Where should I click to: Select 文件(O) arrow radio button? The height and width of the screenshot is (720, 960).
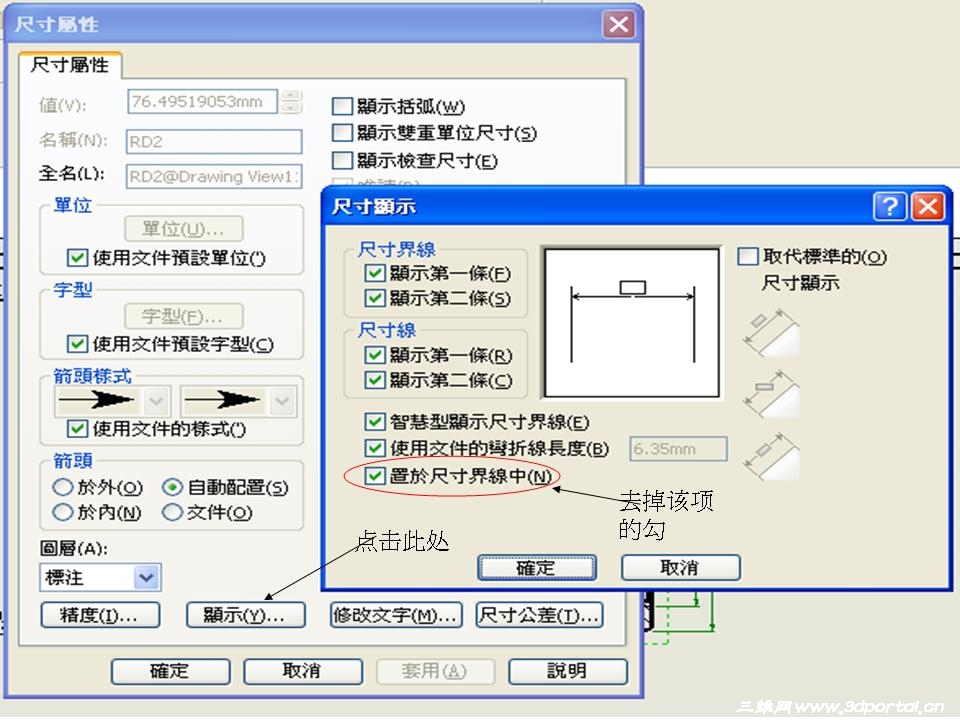click(x=173, y=512)
